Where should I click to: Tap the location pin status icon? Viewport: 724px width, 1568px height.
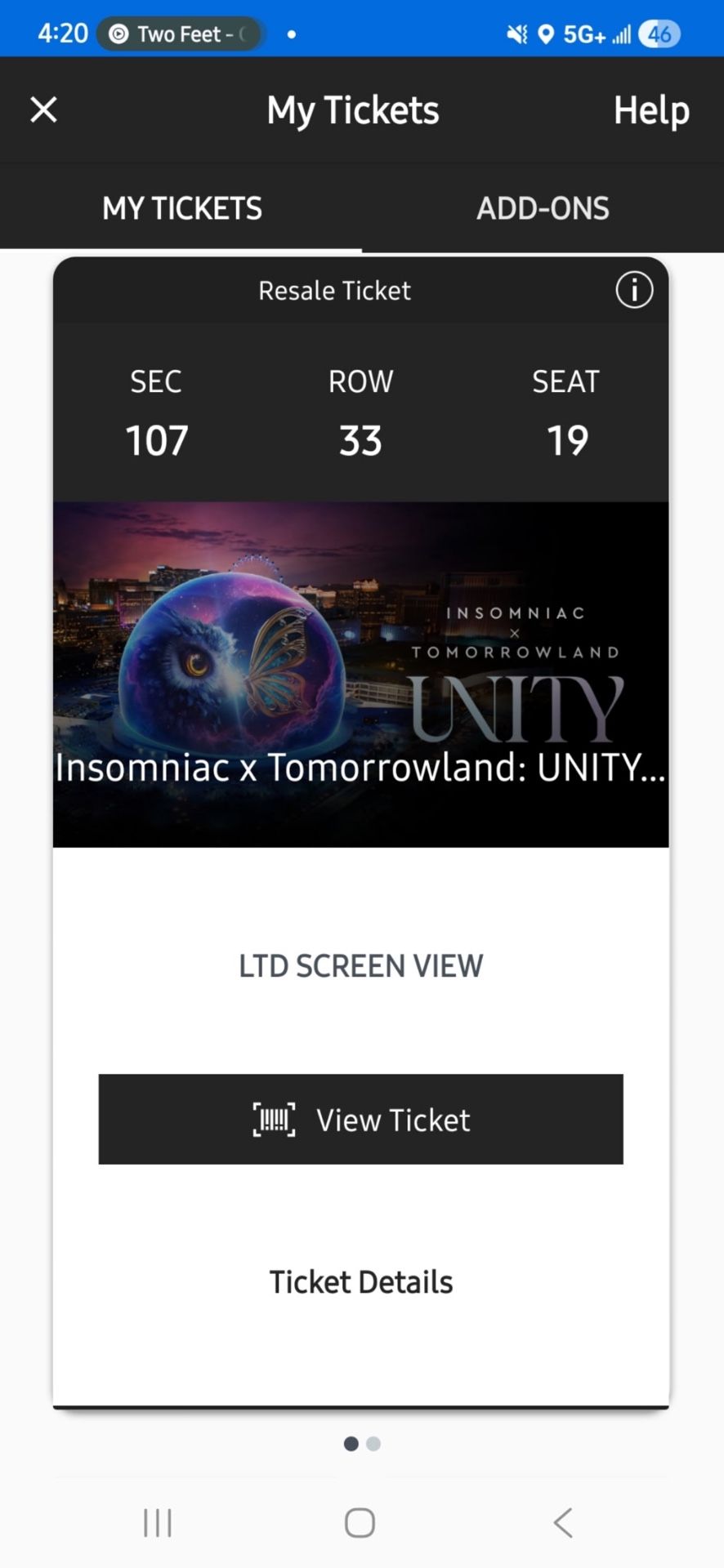546,34
